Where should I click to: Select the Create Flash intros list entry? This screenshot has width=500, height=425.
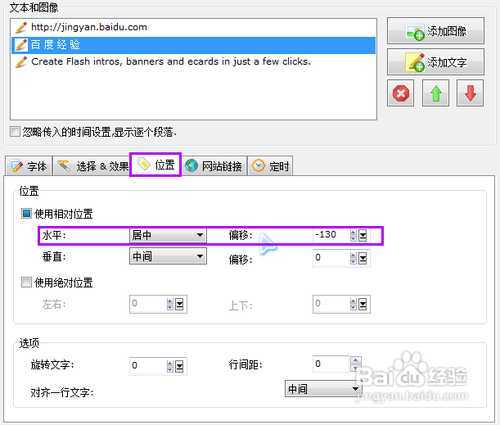tap(193, 62)
